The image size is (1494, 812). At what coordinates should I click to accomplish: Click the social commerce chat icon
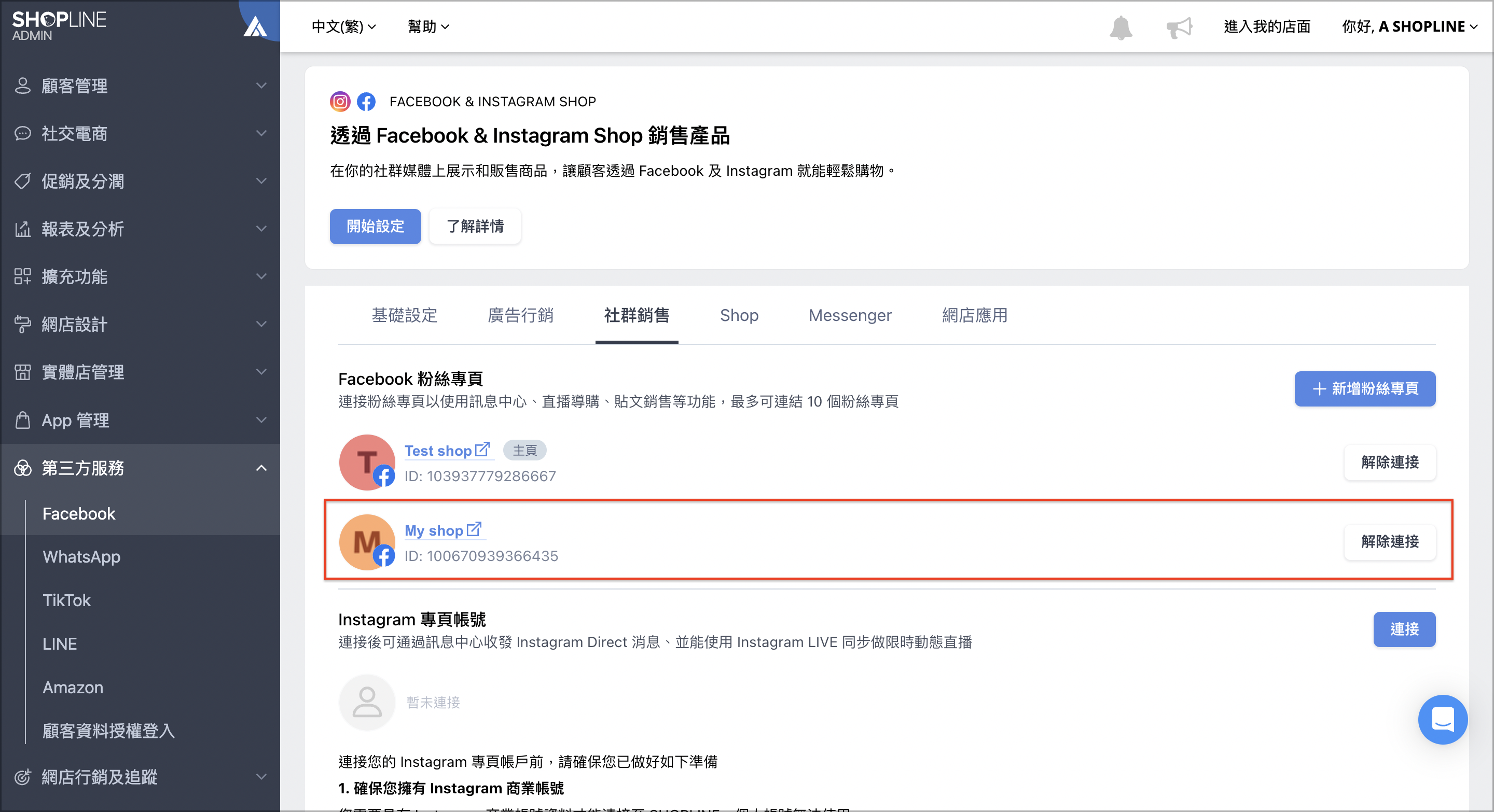click(22, 133)
